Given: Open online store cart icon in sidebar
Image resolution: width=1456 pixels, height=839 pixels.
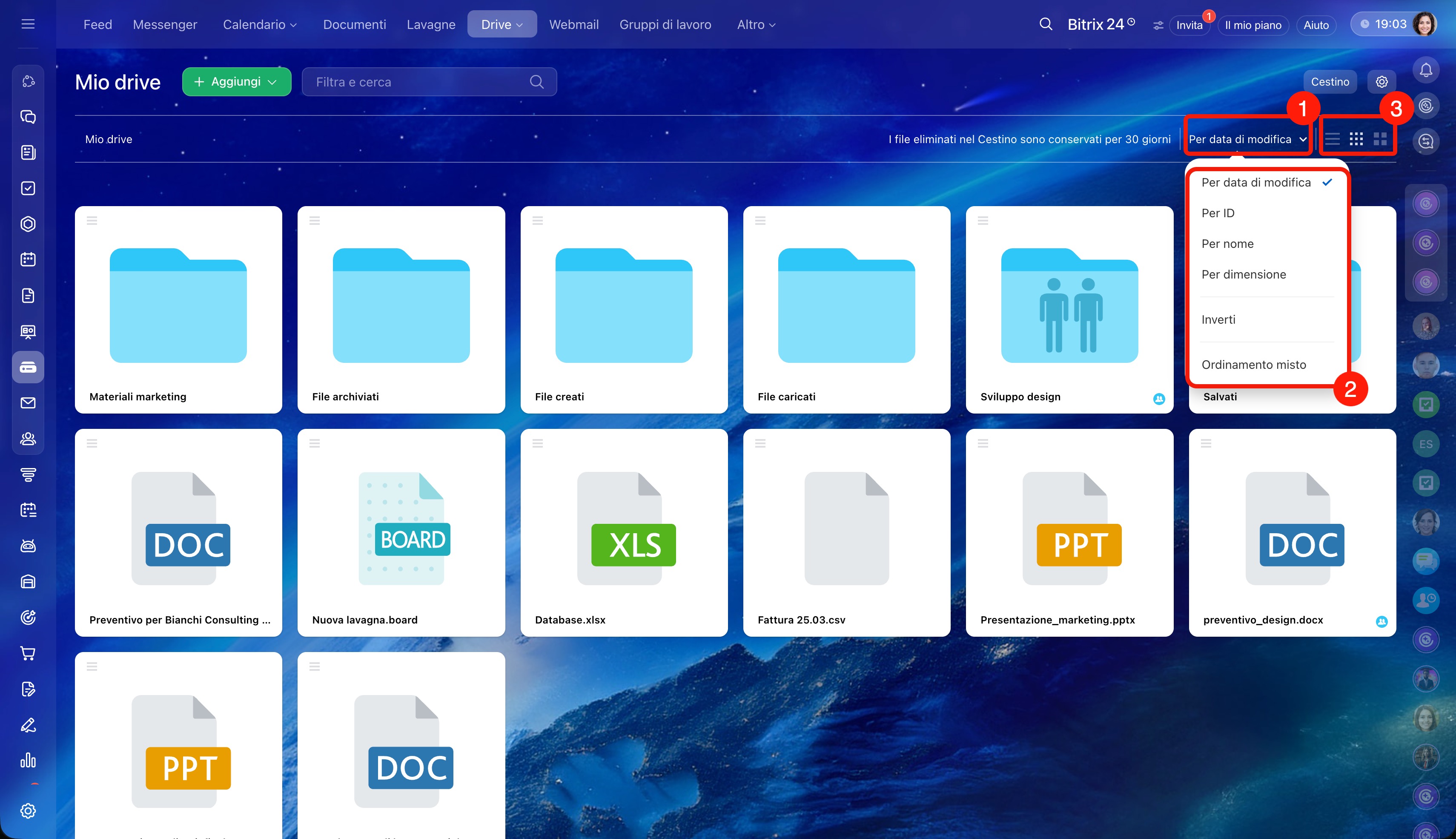Looking at the screenshot, I should 28,653.
